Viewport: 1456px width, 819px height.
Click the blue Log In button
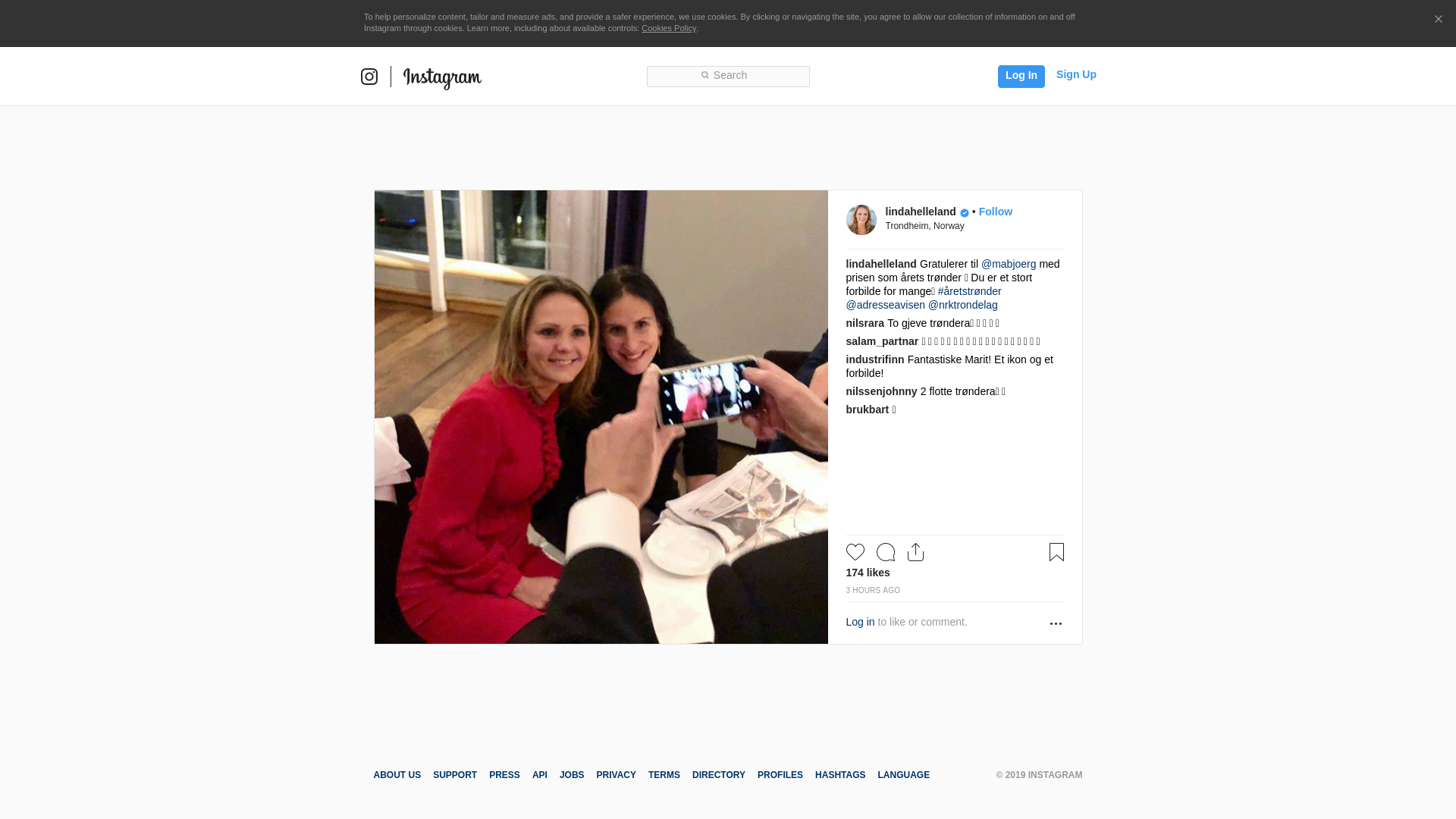(x=1021, y=76)
